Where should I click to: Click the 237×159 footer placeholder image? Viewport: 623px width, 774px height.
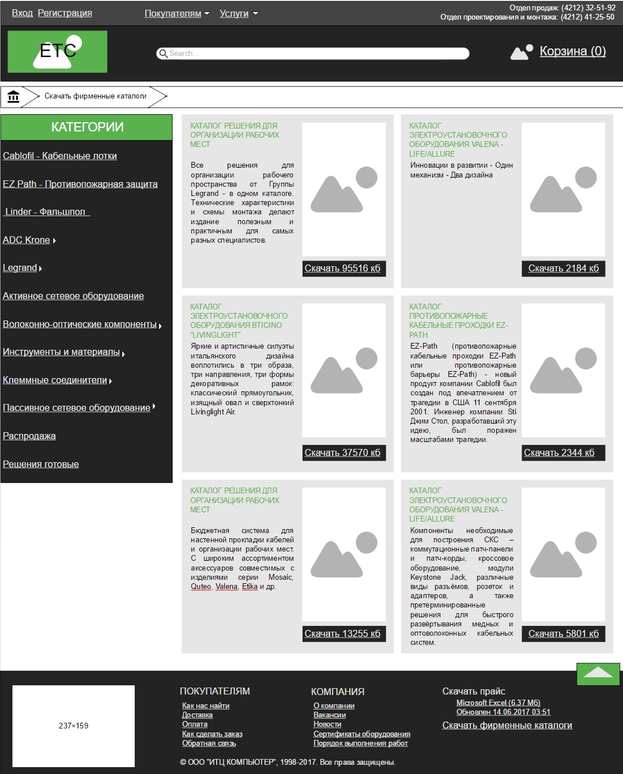[x=73, y=726]
